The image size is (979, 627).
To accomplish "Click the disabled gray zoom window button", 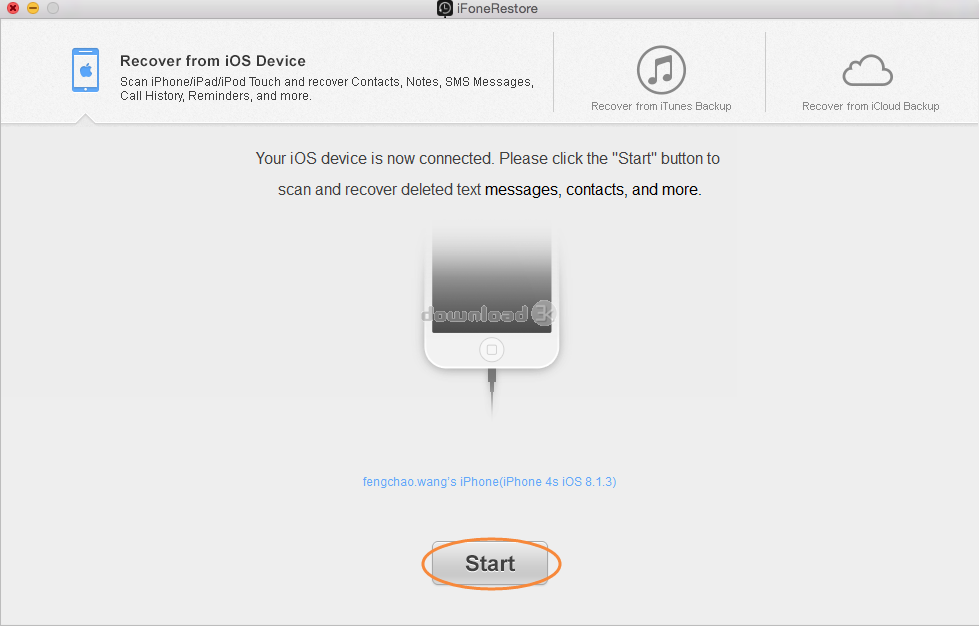I will pyautogui.click(x=53, y=8).
